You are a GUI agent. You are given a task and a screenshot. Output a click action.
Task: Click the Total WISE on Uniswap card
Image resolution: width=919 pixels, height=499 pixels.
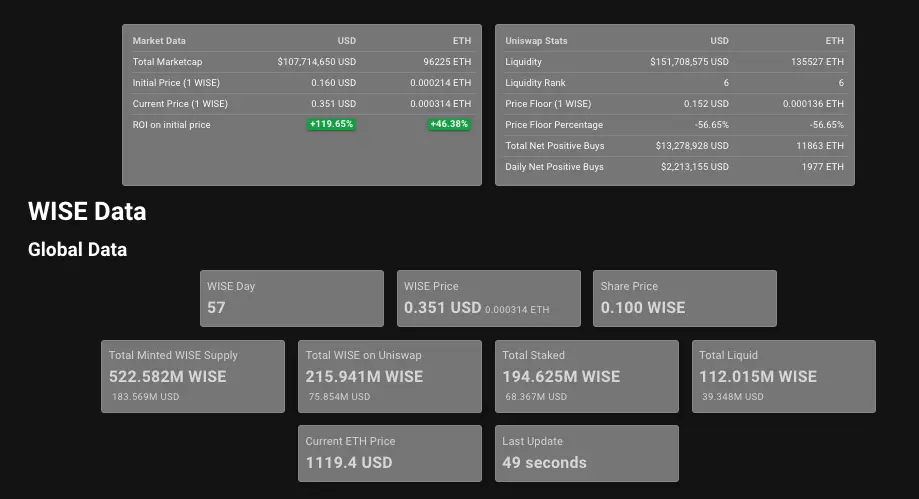[x=390, y=376]
